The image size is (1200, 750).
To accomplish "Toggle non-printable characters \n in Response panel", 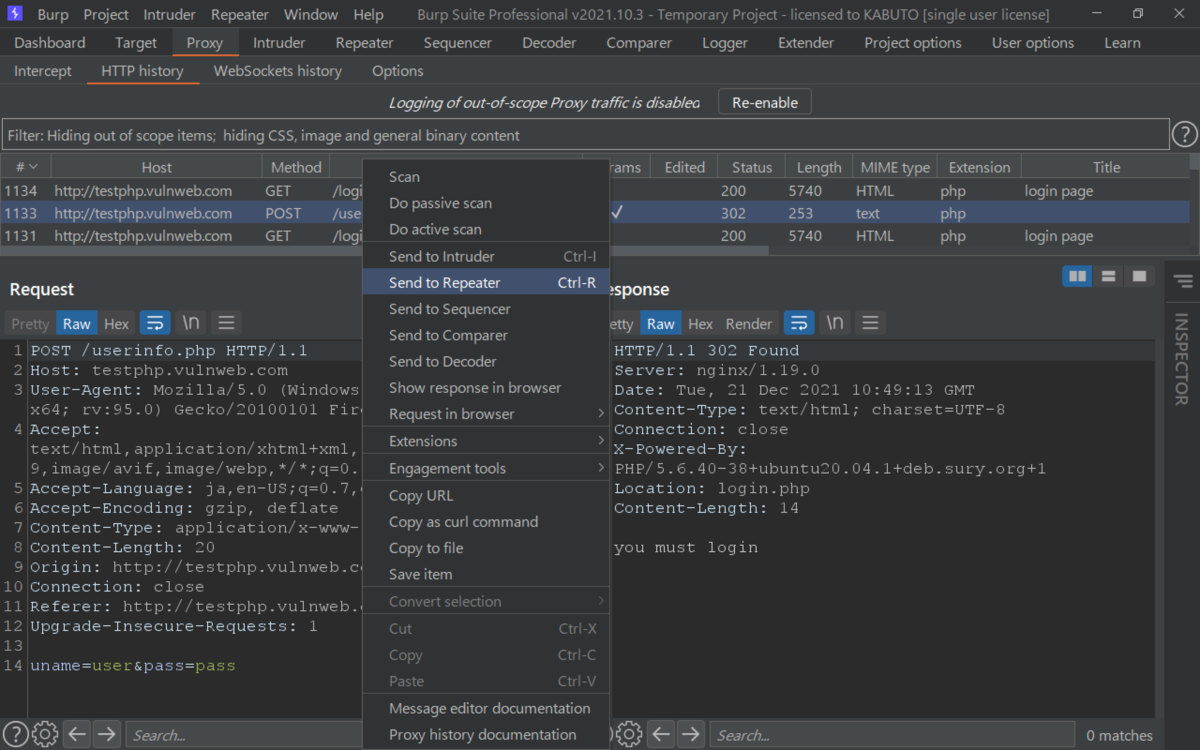I will pyautogui.click(x=834, y=323).
